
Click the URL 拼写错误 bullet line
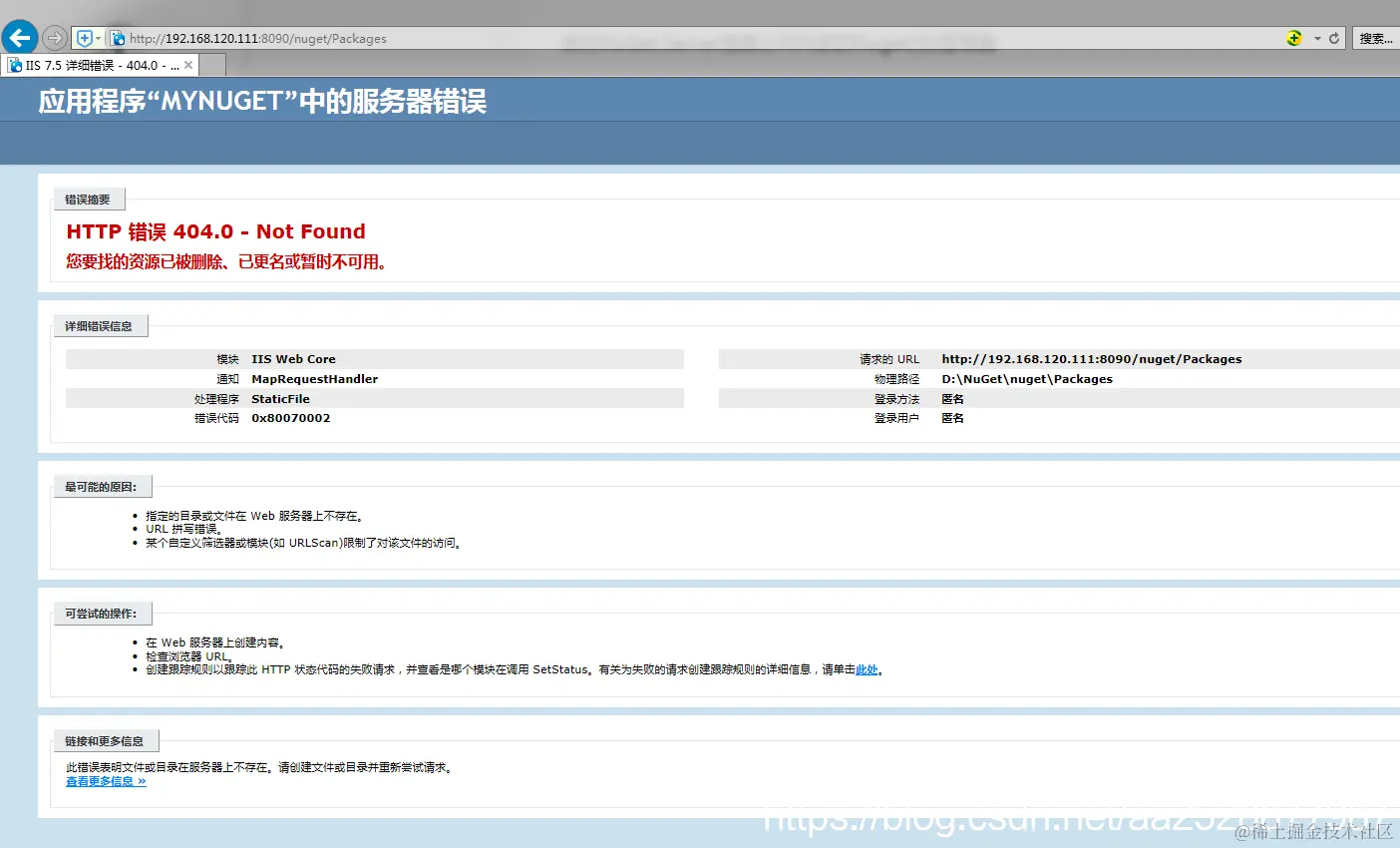185,530
